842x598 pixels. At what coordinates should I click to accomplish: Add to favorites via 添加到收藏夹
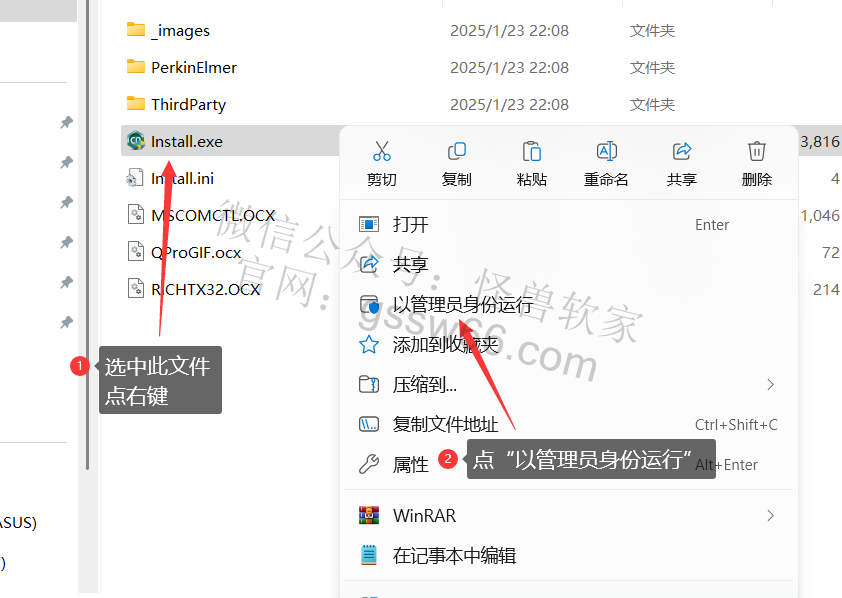pos(569,345)
